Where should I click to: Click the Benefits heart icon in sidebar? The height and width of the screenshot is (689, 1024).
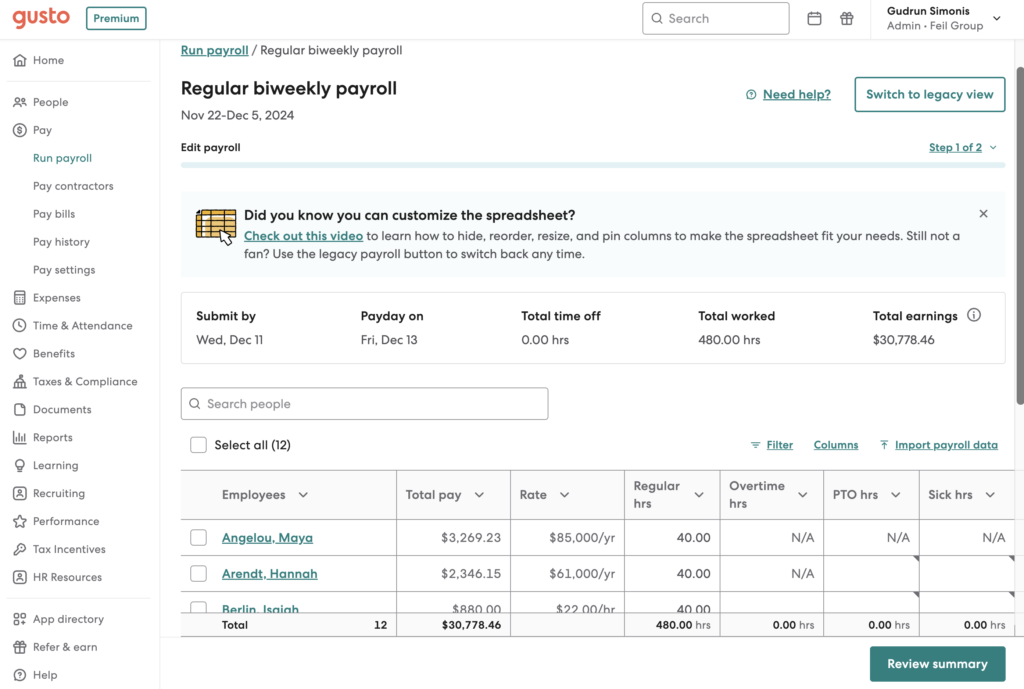(20, 353)
